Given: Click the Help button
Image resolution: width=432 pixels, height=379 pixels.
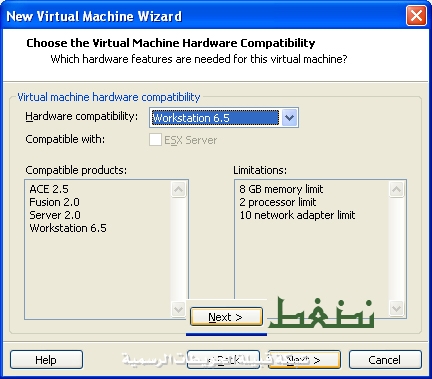Looking at the screenshot, I should point(46,360).
